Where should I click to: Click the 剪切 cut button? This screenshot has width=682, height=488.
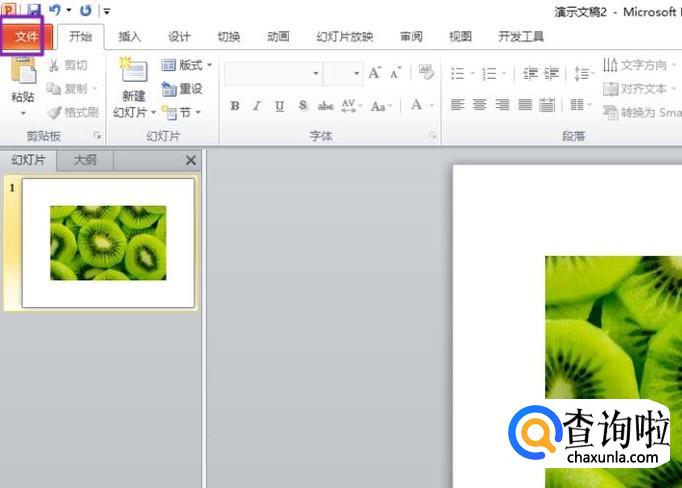[x=68, y=65]
